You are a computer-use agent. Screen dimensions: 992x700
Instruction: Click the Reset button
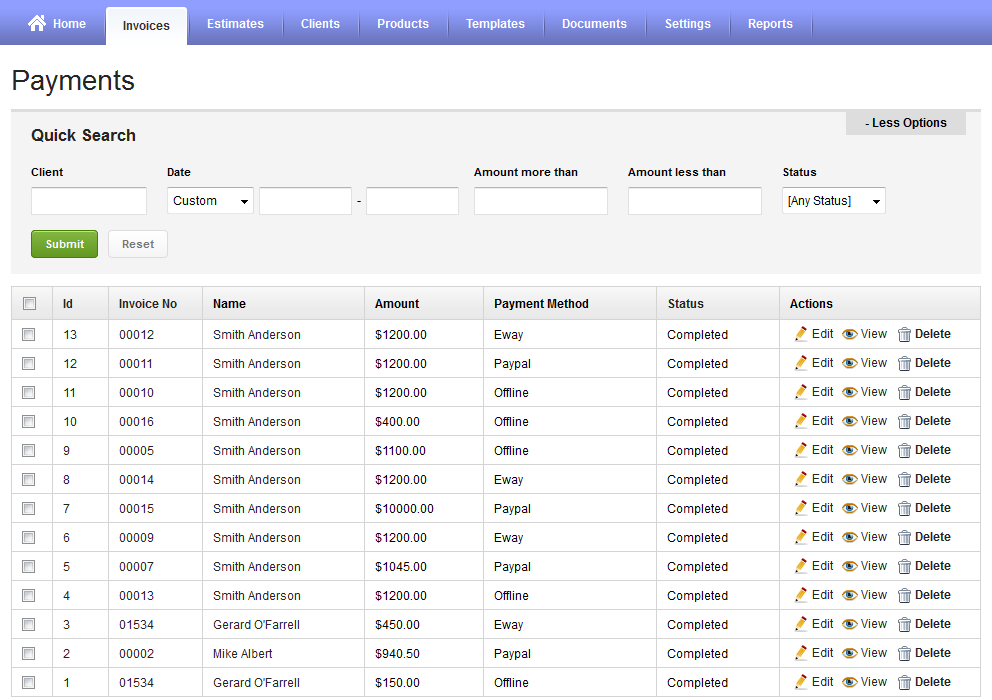click(x=138, y=244)
